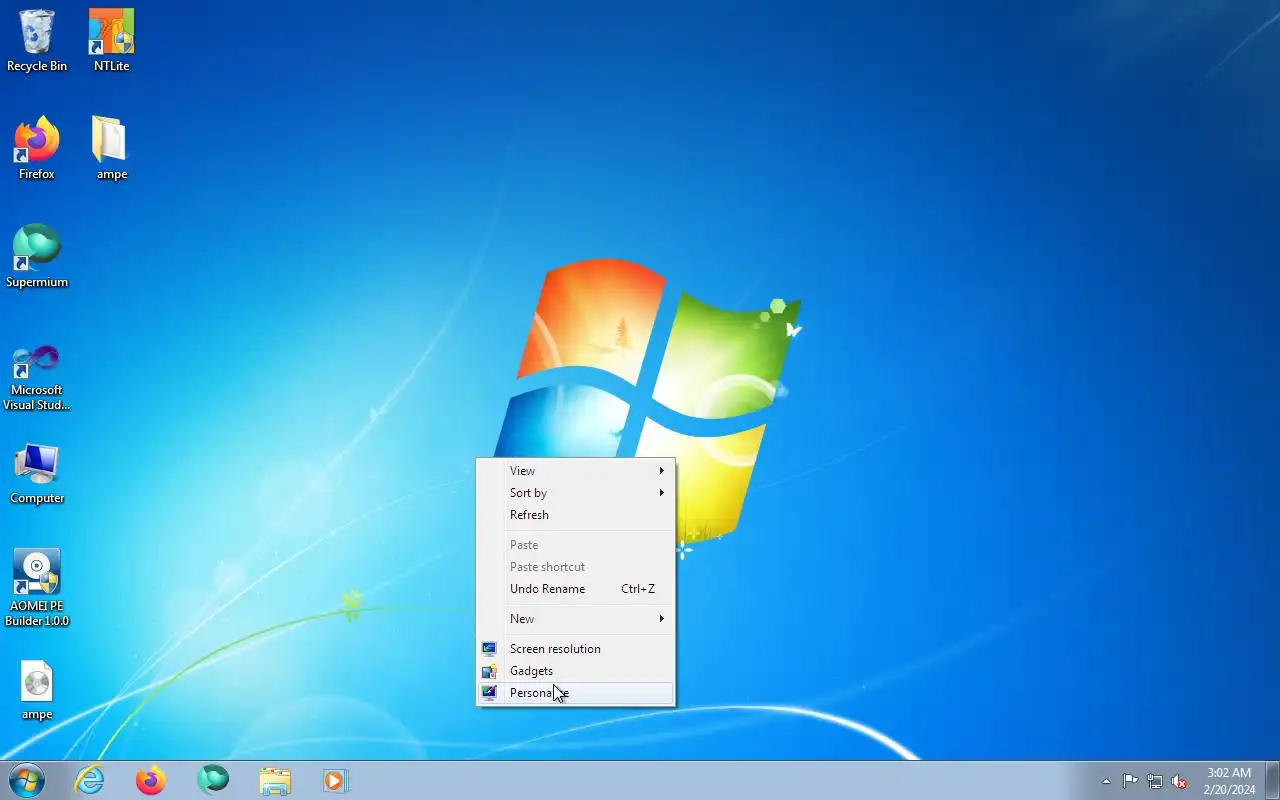Launch Firefox from the taskbar
The width and height of the screenshot is (1280, 800).
151,780
